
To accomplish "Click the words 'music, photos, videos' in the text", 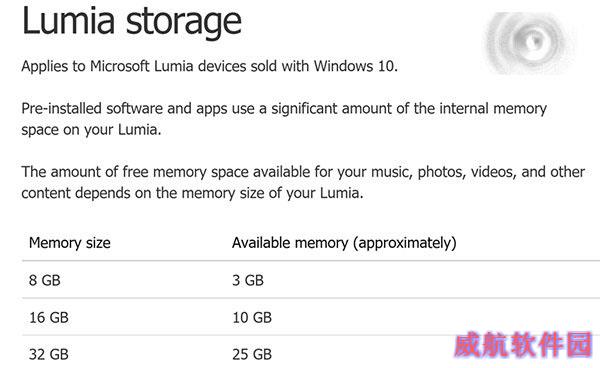I will (443, 172).
